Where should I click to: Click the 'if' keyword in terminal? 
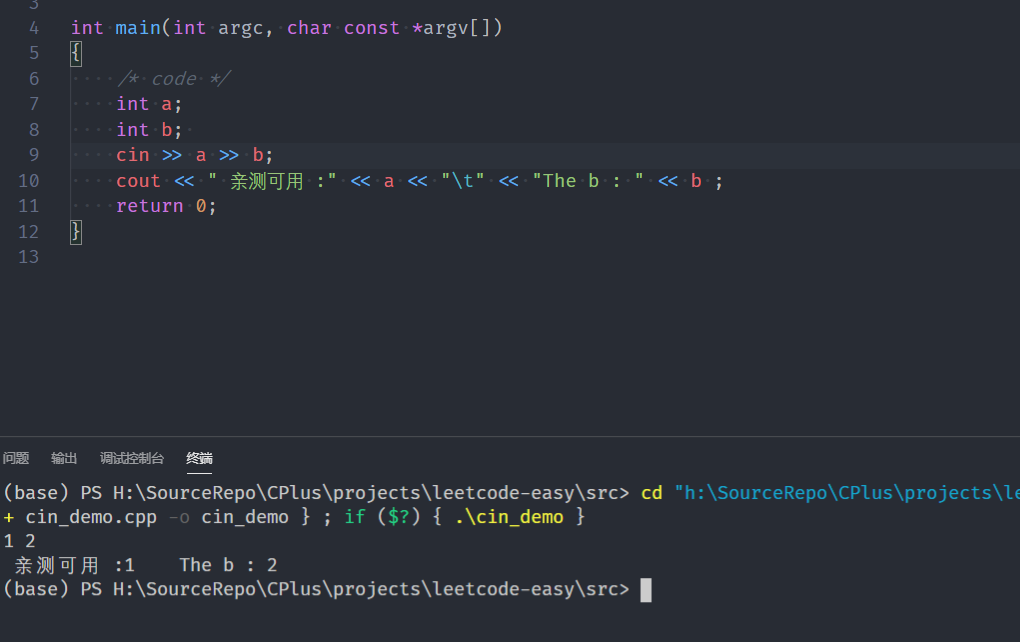(x=355, y=517)
